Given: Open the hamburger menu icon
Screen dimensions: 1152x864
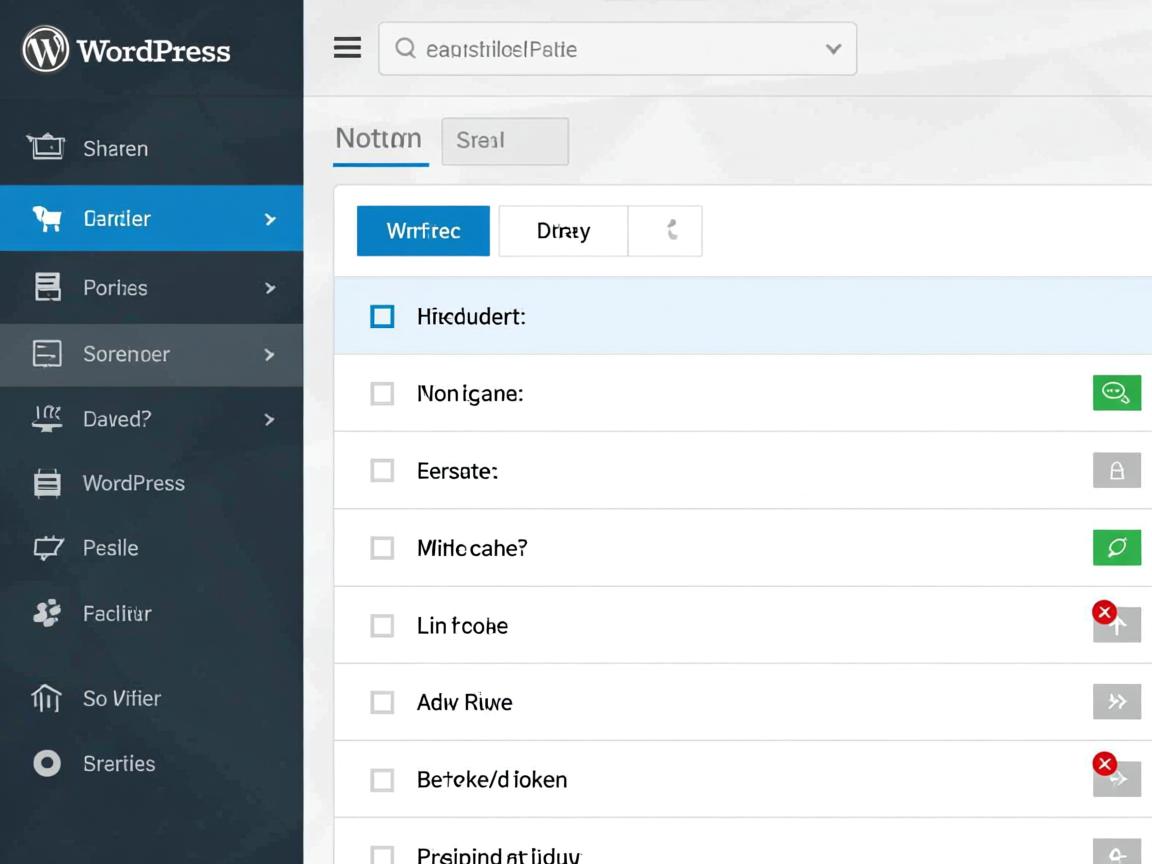Looking at the screenshot, I should [347, 48].
